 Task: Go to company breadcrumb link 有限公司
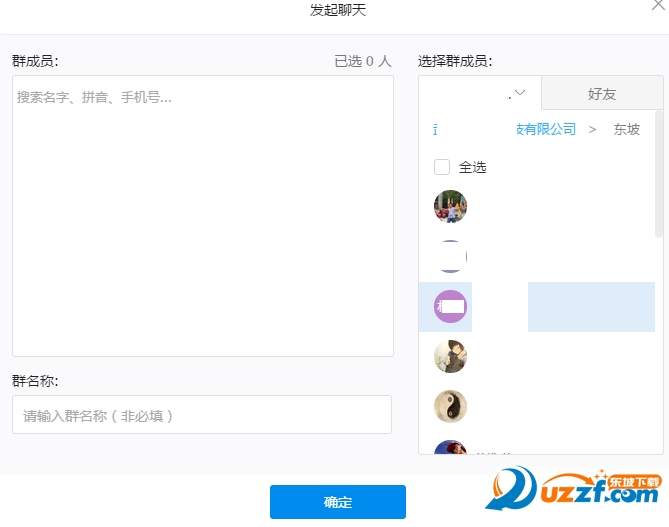click(546, 129)
